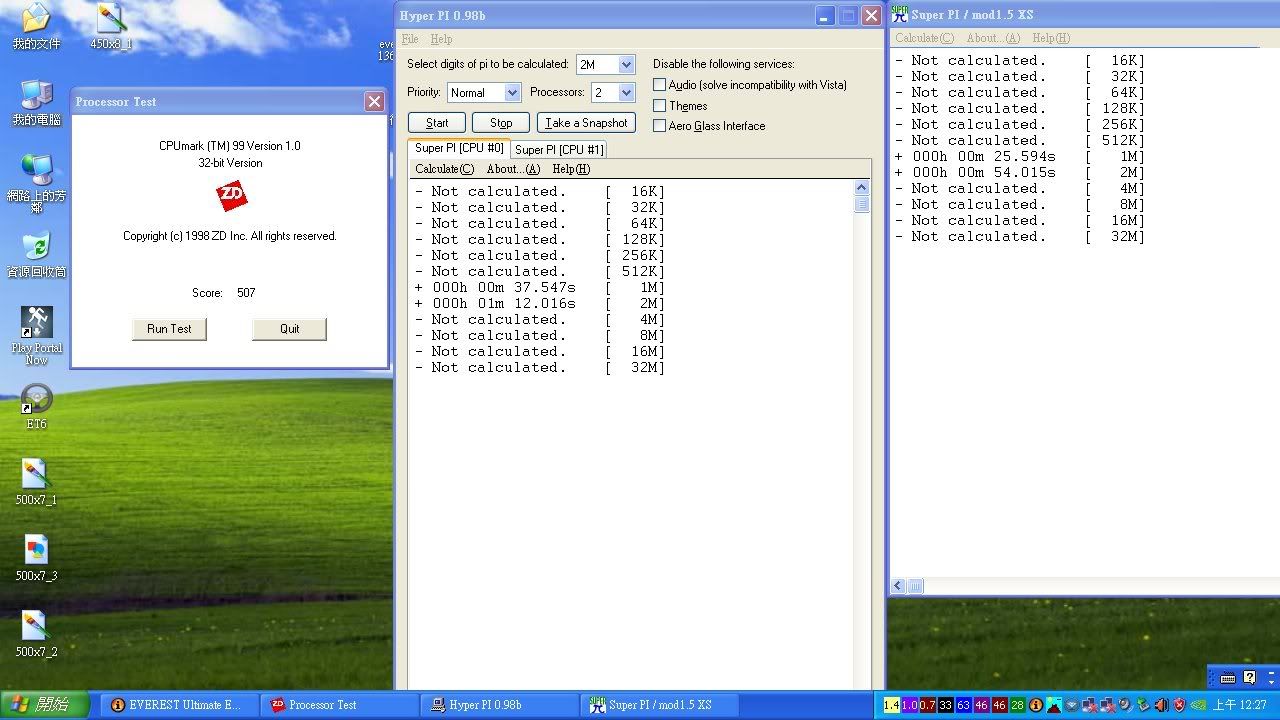The height and width of the screenshot is (720, 1280).
Task: Switch to the Super PI [CPU #1] tab
Action: point(559,150)
